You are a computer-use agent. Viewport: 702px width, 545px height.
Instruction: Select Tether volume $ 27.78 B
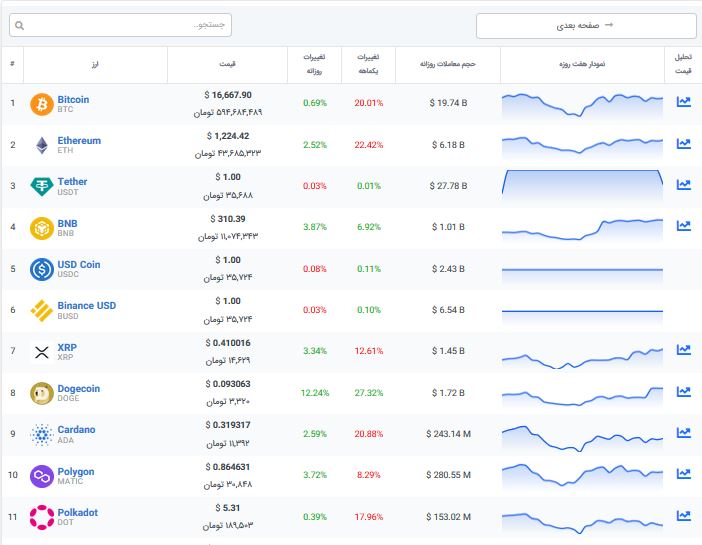[x=448, y=186]
